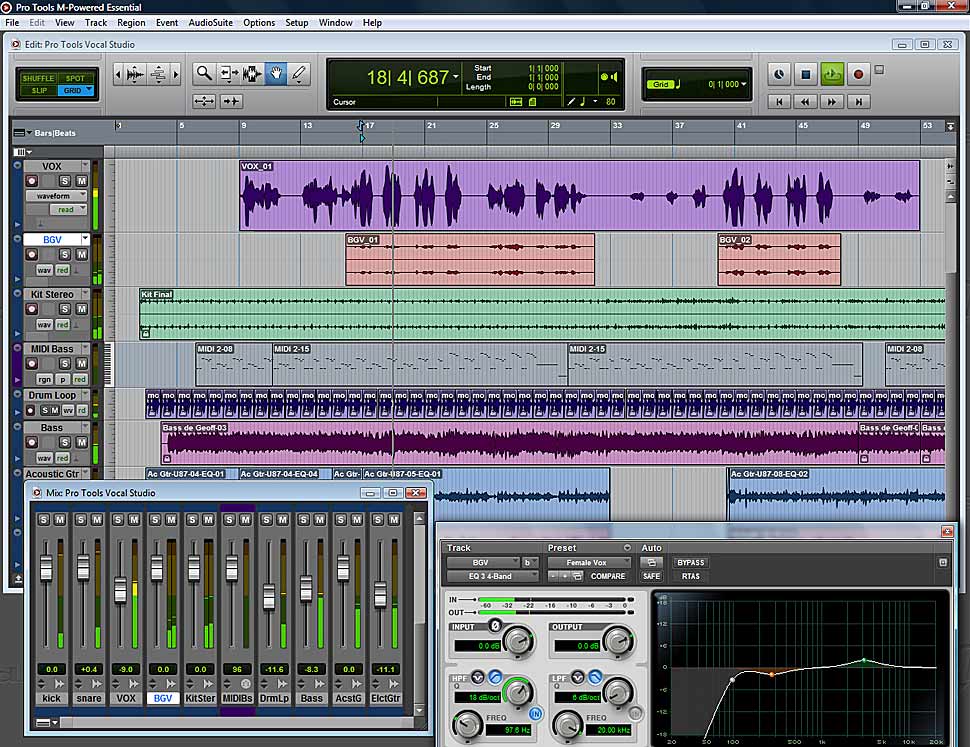The height and width of the screenshot is (747, 970).
Task: Click the HPF notch filter type icon
Action: [478, 678]
